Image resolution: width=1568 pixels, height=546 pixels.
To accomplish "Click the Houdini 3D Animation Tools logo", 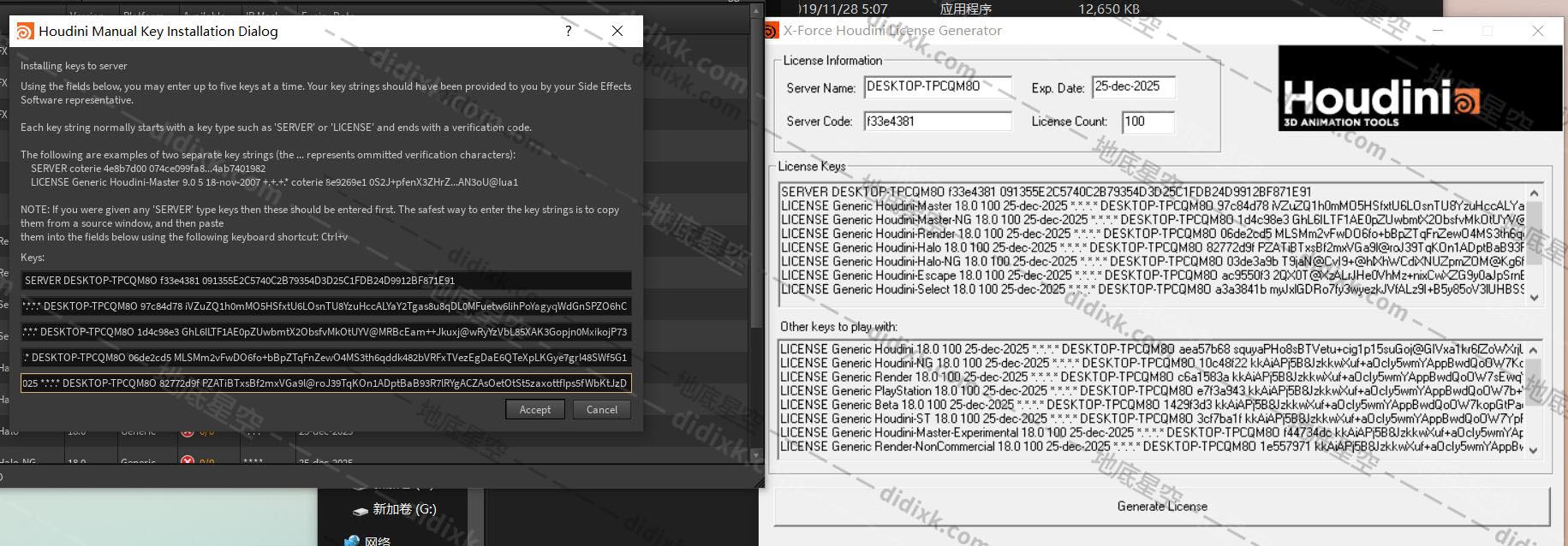I will 1420,88.
